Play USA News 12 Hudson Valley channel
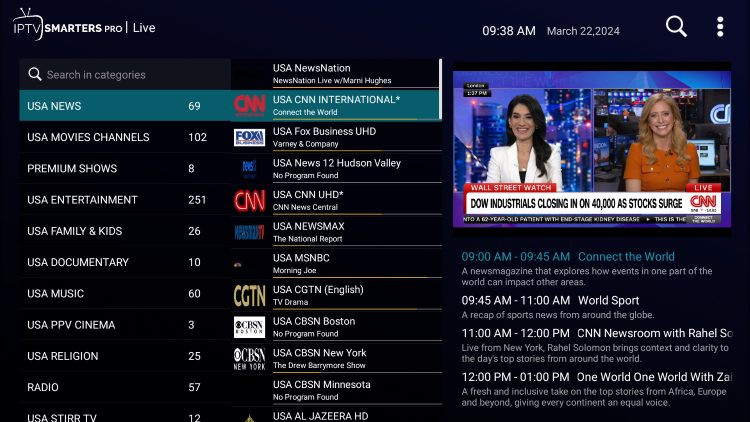Image resolution: width=750 pixels, height=422 pixels. tap(335, 168)
